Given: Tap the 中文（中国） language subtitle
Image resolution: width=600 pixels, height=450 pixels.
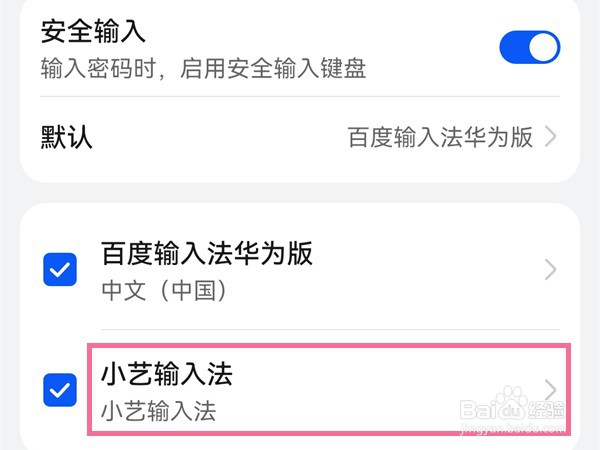Looking at the screenshot, I should pyautogui.click(x=166, y=291).
